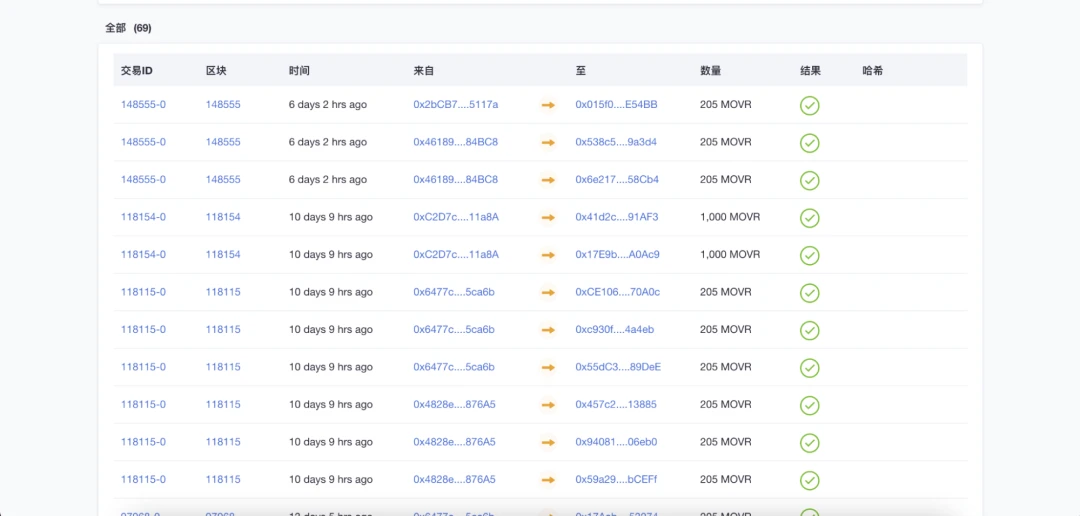Click success checkmark for transfer to 0x015f0....E54BB
The width and height of the screenshot is (1080, 516).
point(809,105)
